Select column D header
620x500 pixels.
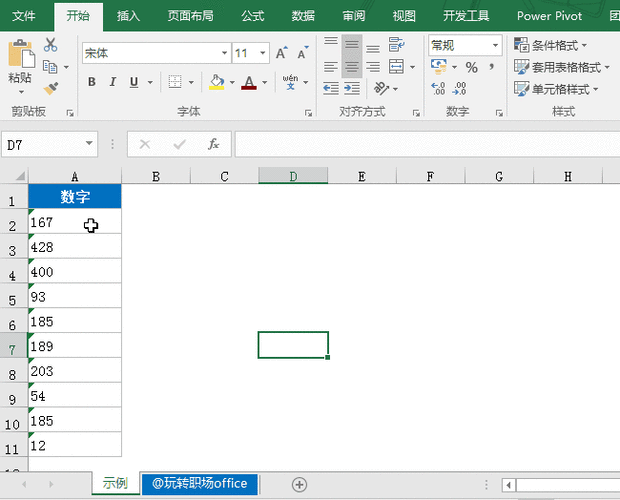pyautogui.click(x=293, y=176)
